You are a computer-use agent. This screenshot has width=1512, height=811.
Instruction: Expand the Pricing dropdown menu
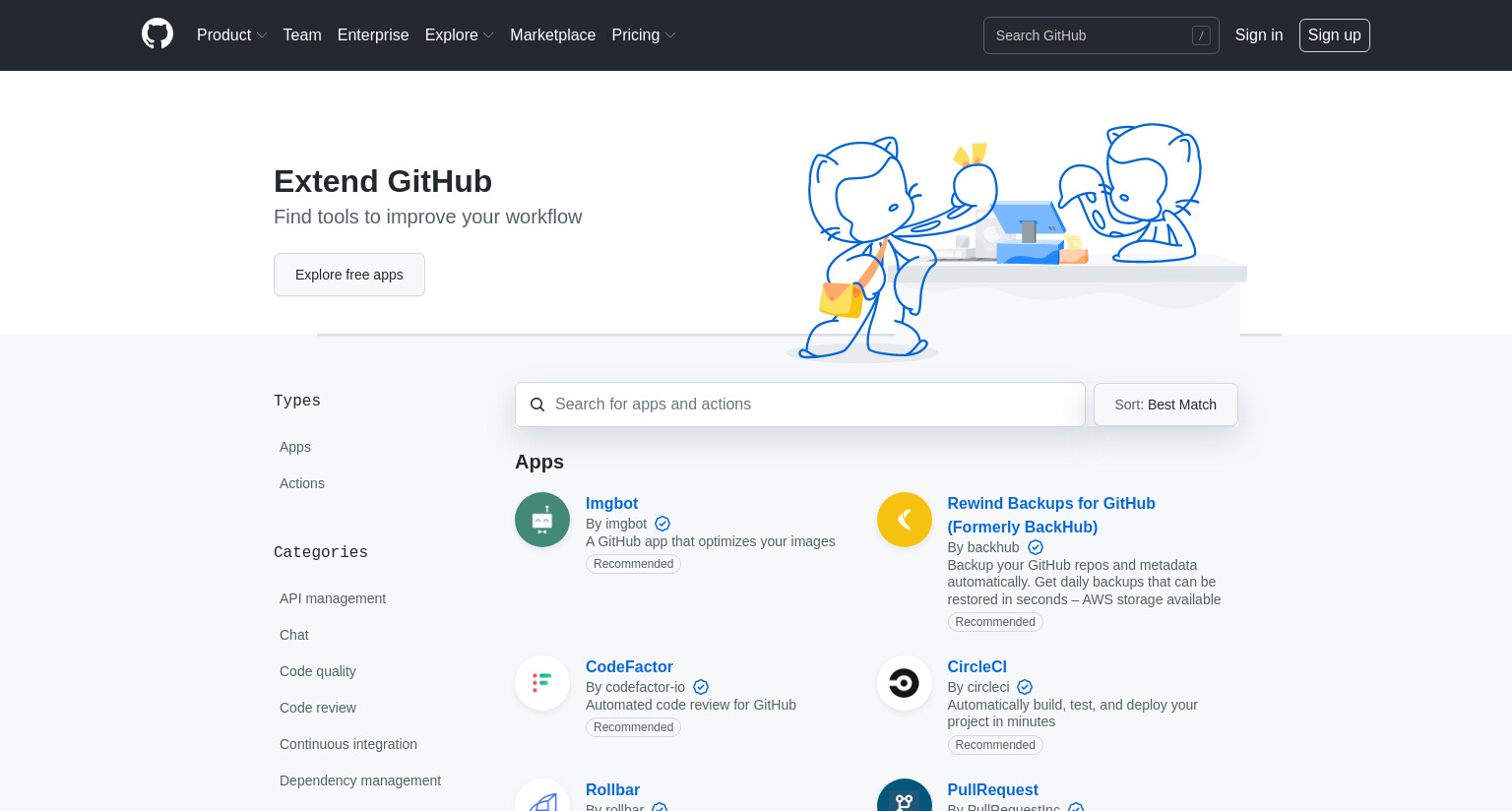pos(643,34)
